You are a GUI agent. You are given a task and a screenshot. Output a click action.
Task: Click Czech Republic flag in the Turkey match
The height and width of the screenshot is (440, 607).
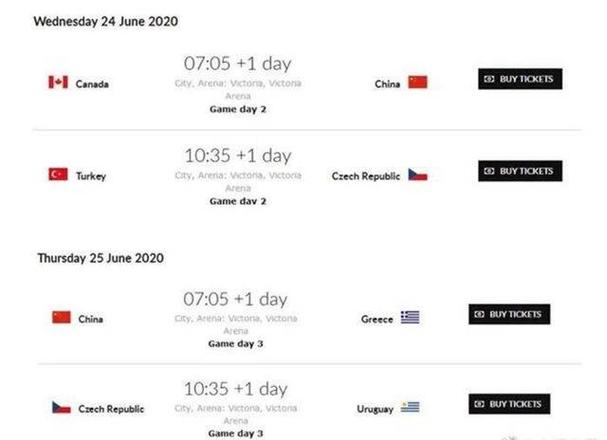[417, 175]
